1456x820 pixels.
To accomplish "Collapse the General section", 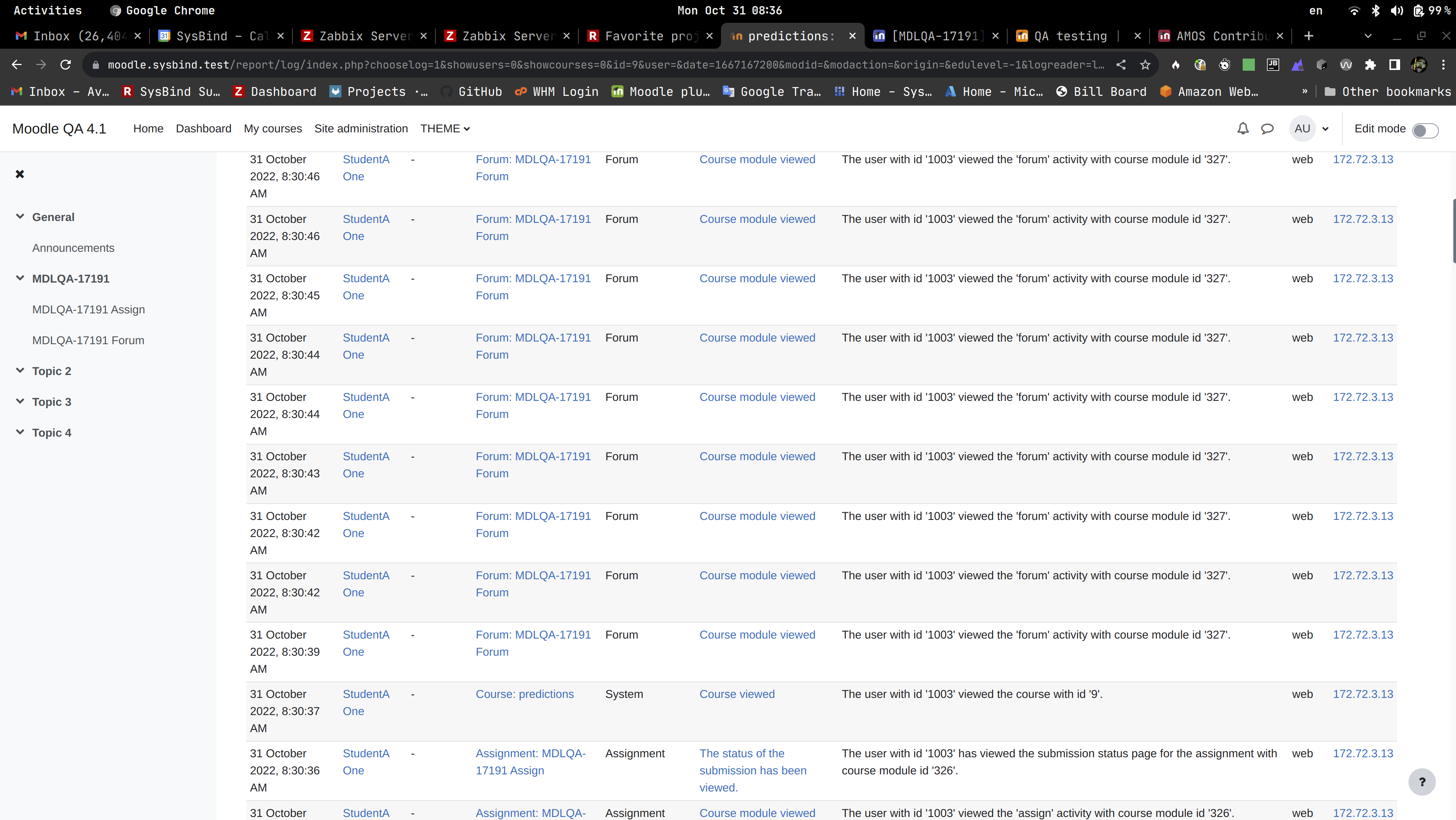I will pos(20,216).
